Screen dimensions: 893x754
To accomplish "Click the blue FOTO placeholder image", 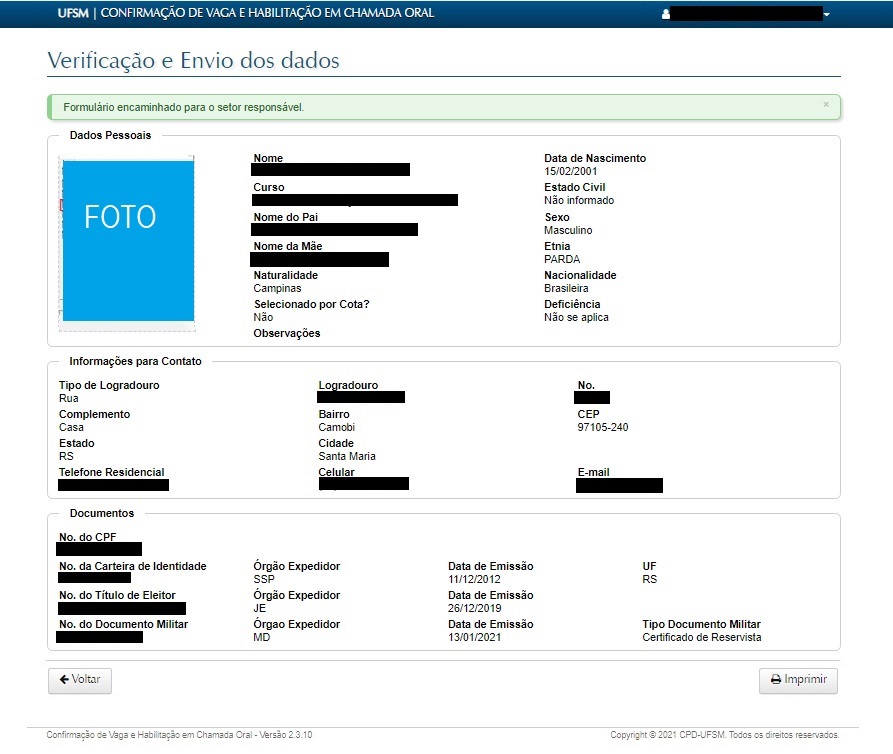I will 128,240.
